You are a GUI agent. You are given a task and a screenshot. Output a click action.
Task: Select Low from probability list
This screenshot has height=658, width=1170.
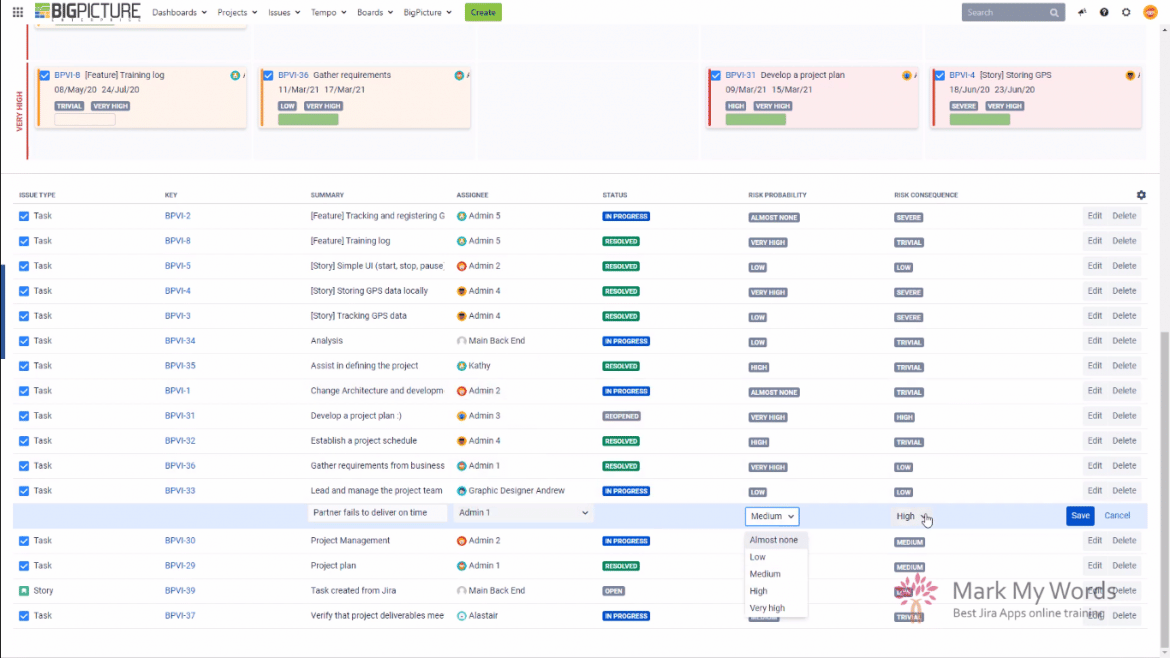(775, 557)
